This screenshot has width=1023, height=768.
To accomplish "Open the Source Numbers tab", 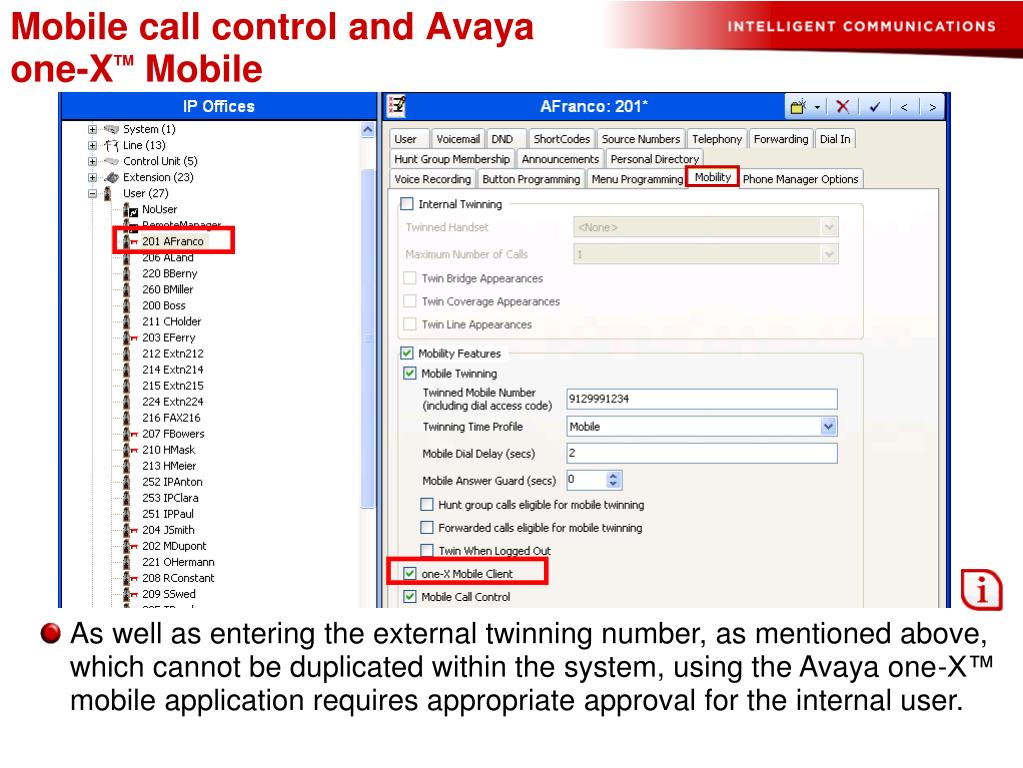I will coord(641,139).
